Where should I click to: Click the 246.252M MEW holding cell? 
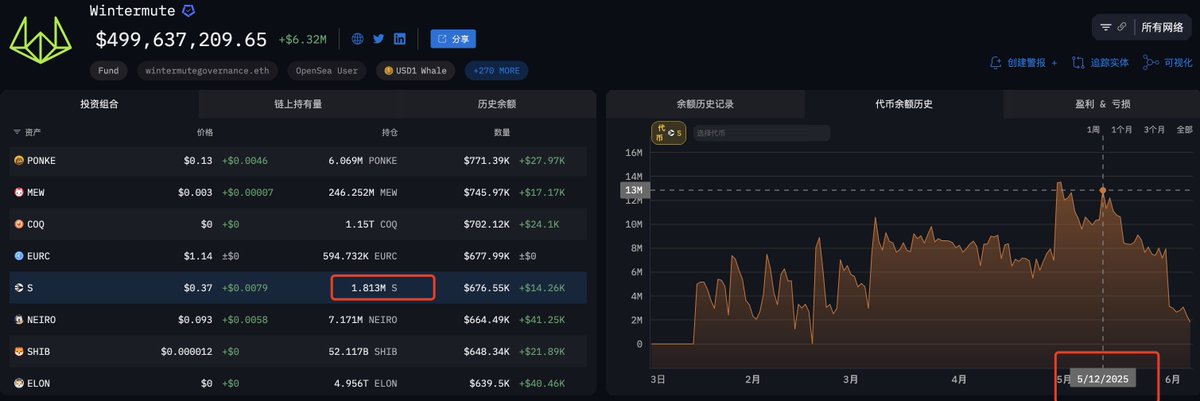click(x=362, y=192)
